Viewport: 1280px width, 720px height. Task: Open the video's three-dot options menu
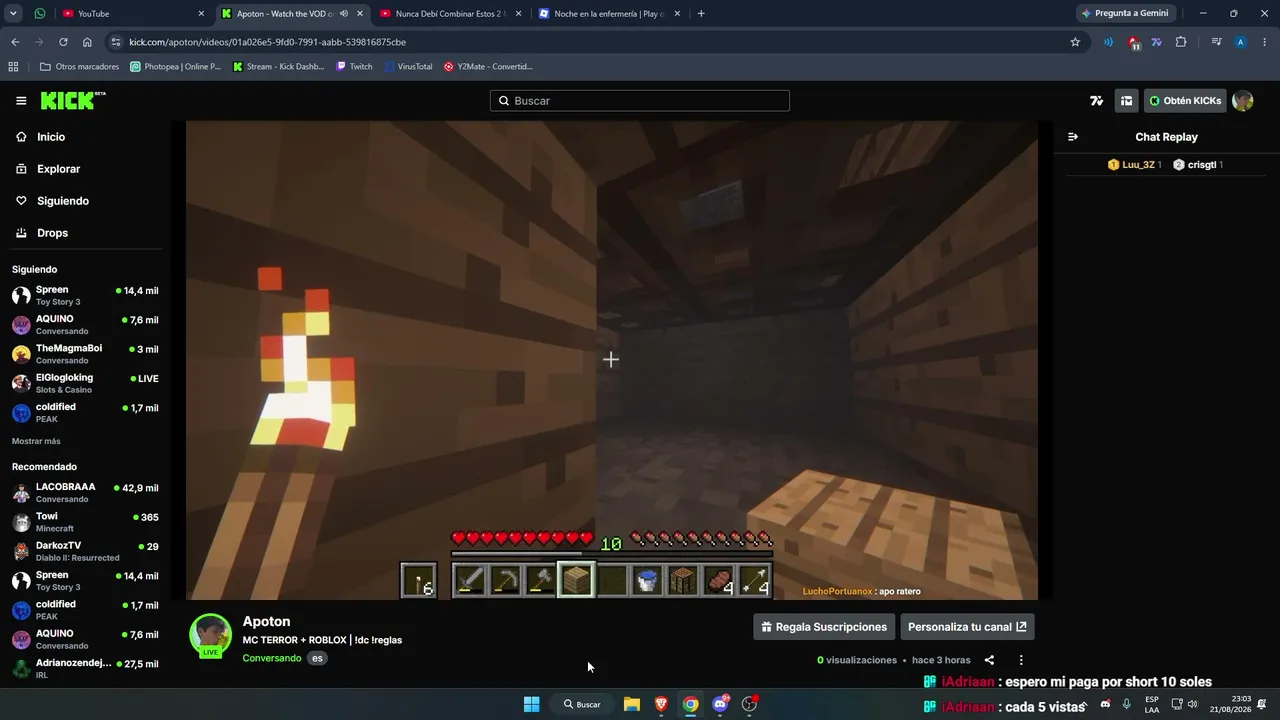[x=1021, y=660]
